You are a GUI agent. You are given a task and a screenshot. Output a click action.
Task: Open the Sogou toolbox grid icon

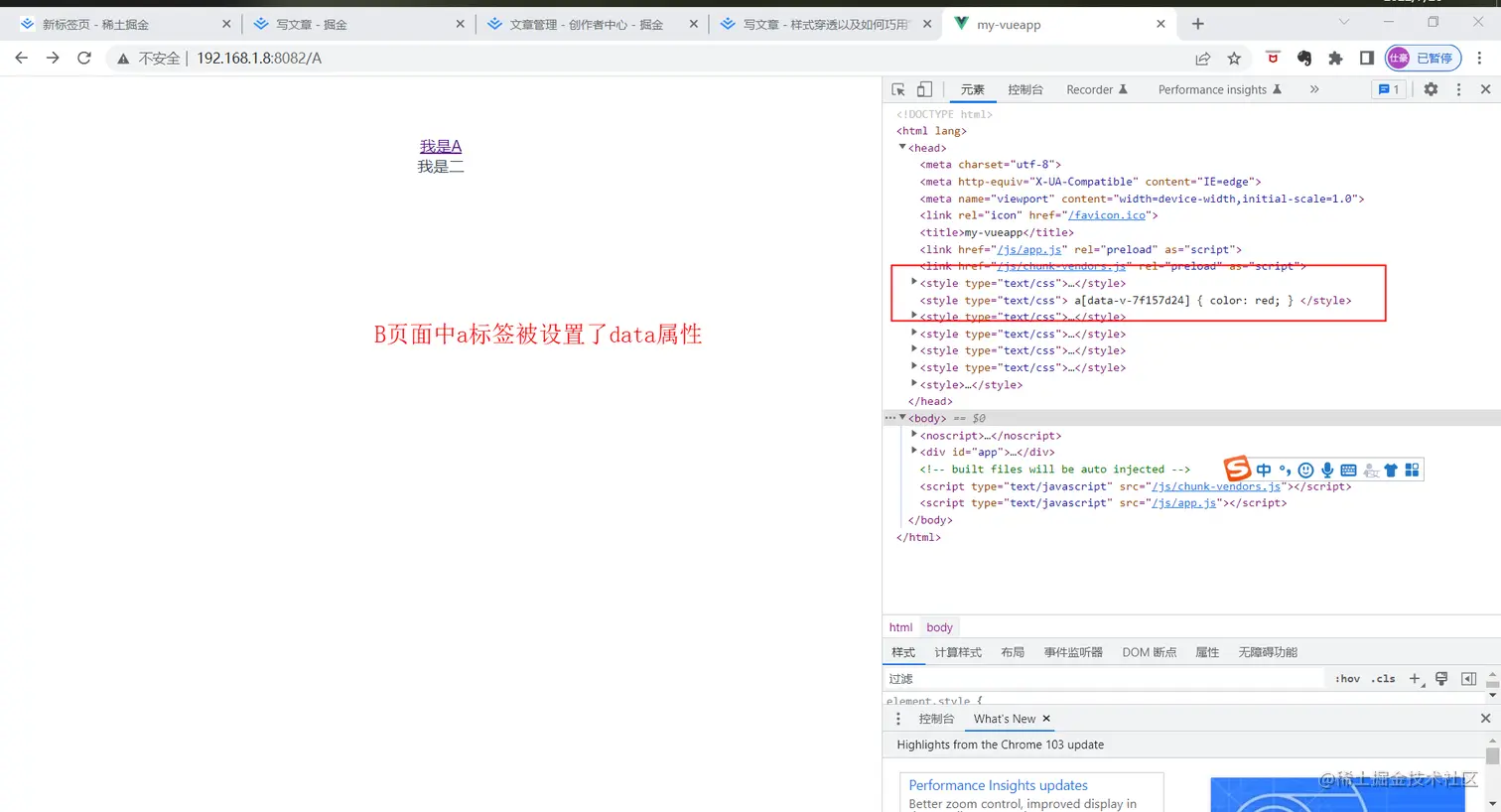(x=1412, y=471)
